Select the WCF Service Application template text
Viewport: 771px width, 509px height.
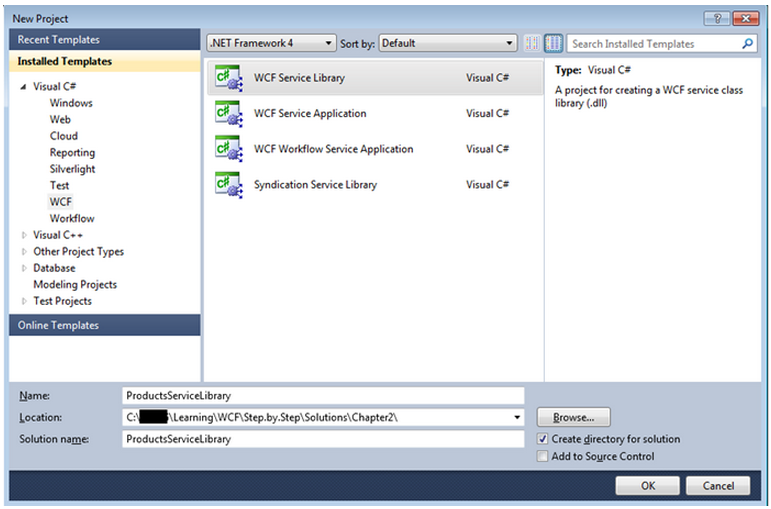(310, 114)
